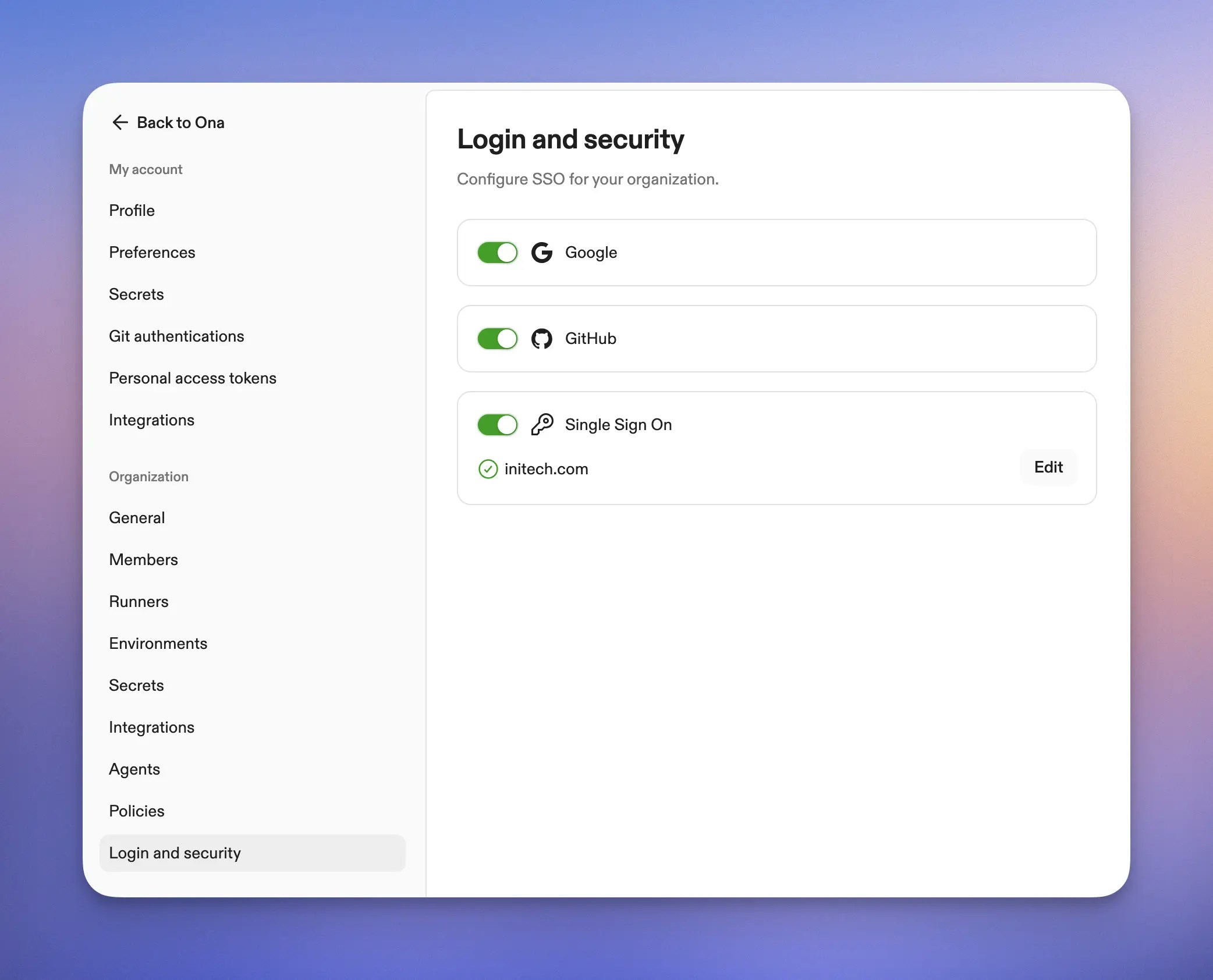Image resolution: width=1213 pixels, height=980 pixels.
Task: Open Git authentications settings
Action: click(x=176, y=336)
